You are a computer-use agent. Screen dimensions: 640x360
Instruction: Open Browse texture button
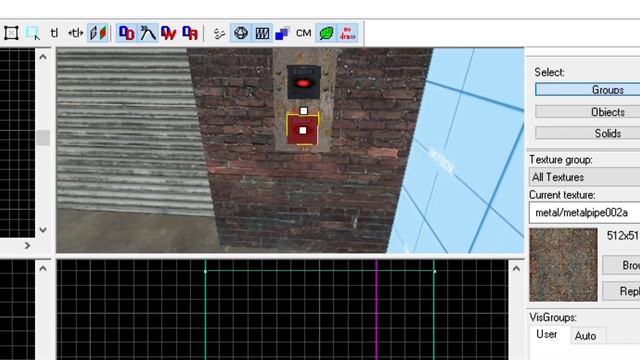pyautogui.click(x=621, y=265)
